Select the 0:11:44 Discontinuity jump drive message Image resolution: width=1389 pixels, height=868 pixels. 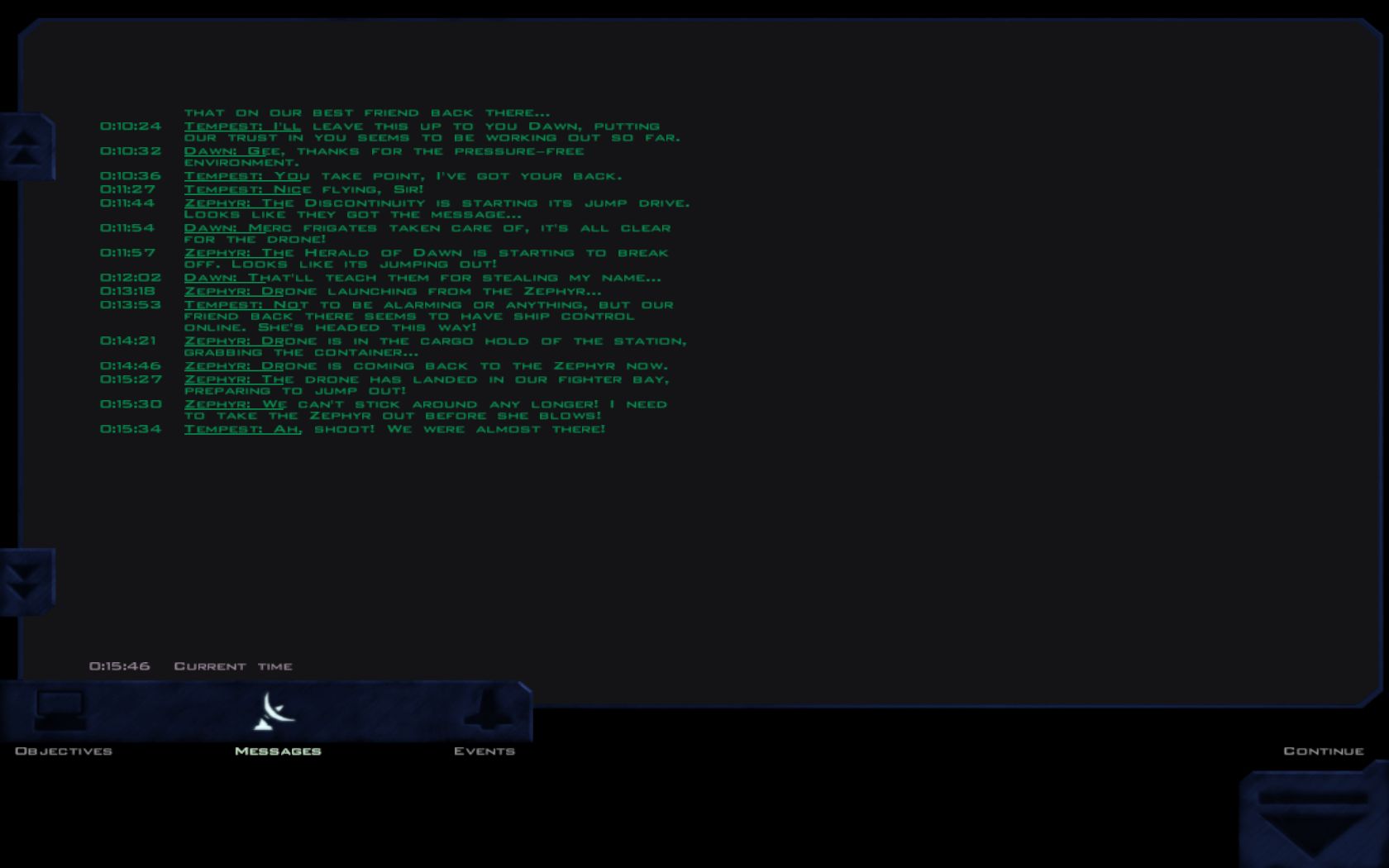[395, 208]
